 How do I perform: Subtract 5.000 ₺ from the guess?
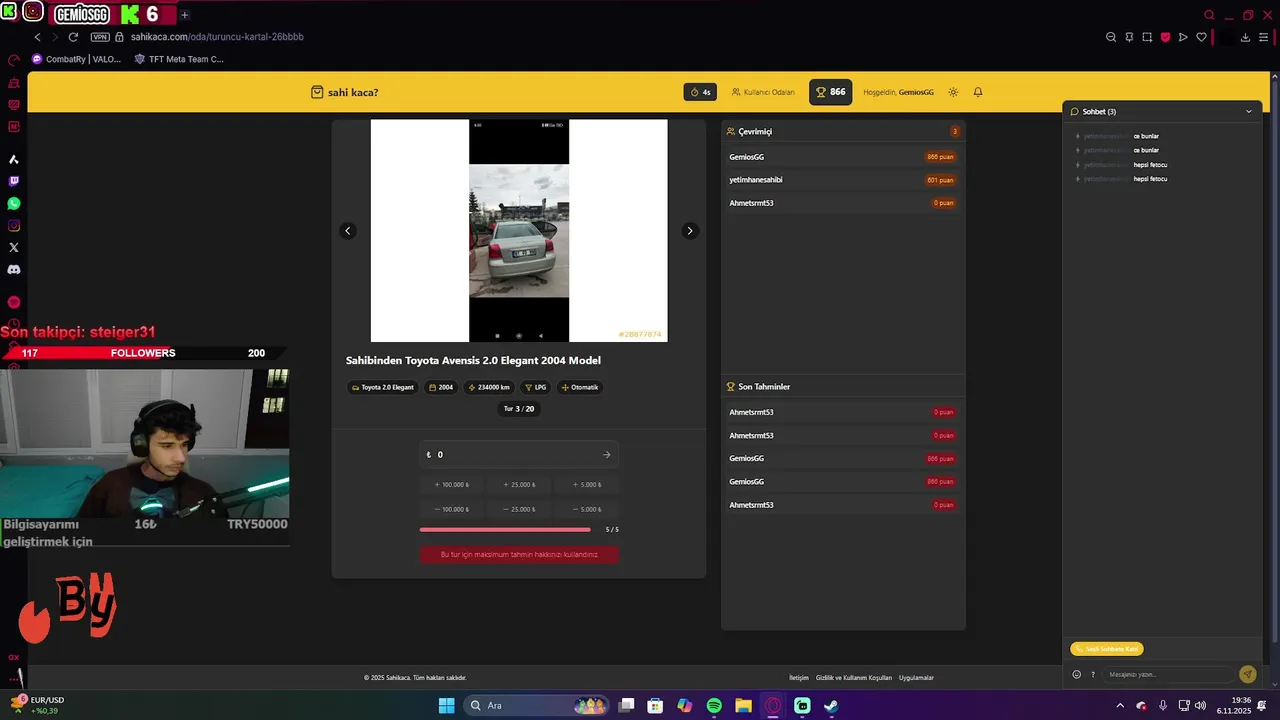pos(587,509)
